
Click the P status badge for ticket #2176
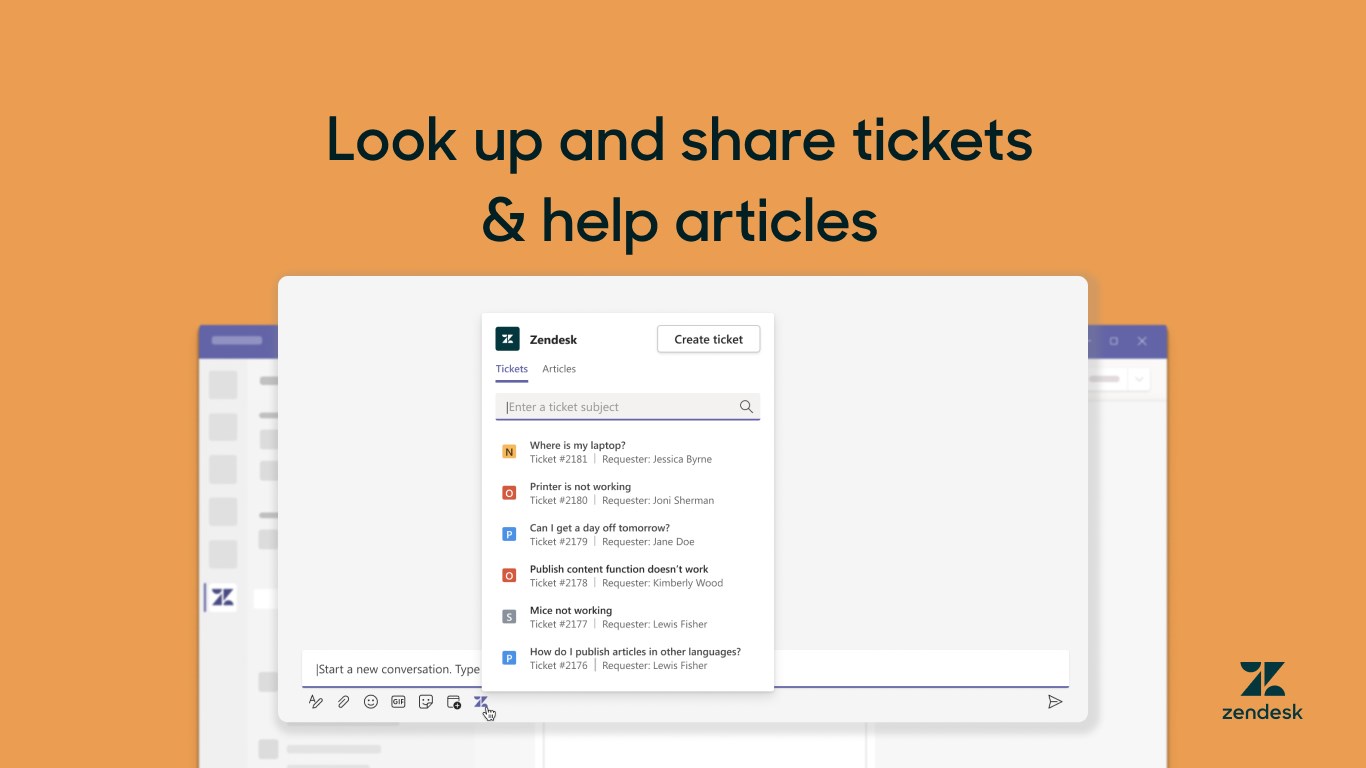tap(509, 658)
